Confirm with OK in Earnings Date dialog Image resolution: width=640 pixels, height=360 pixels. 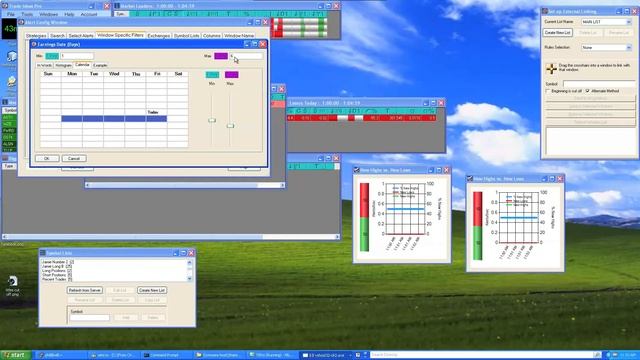coord(47,158)
